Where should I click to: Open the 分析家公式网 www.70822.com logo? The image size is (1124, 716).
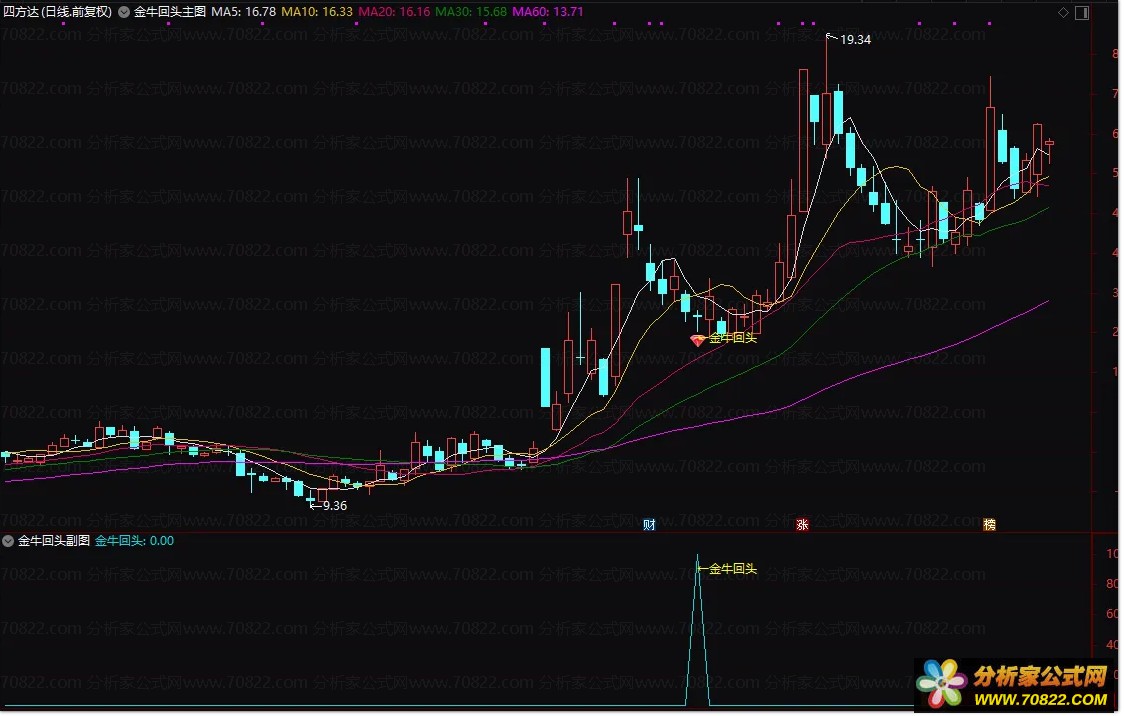[1013, 685]
